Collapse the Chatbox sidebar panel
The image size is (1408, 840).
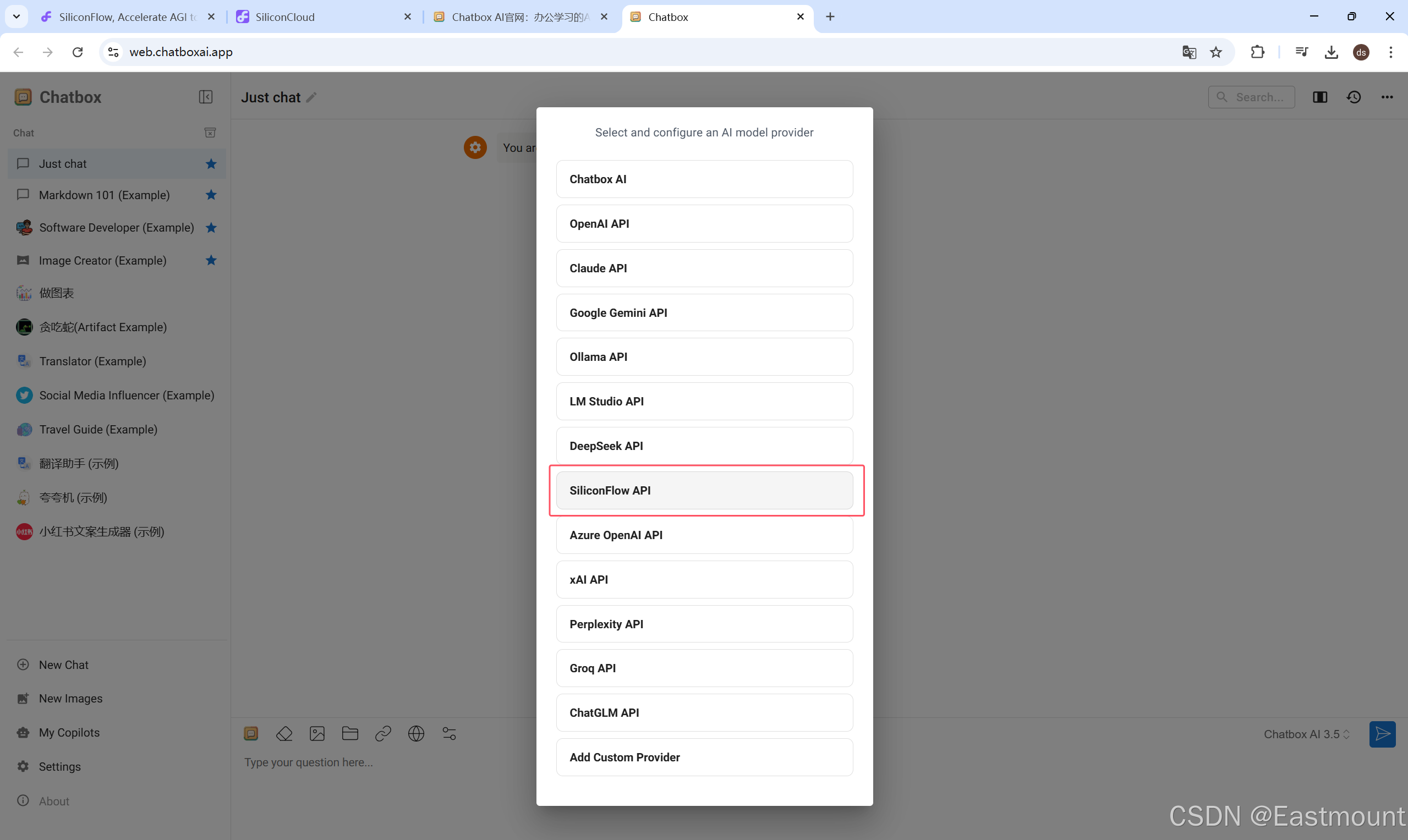pyautogui.click(x=206, y=97)
